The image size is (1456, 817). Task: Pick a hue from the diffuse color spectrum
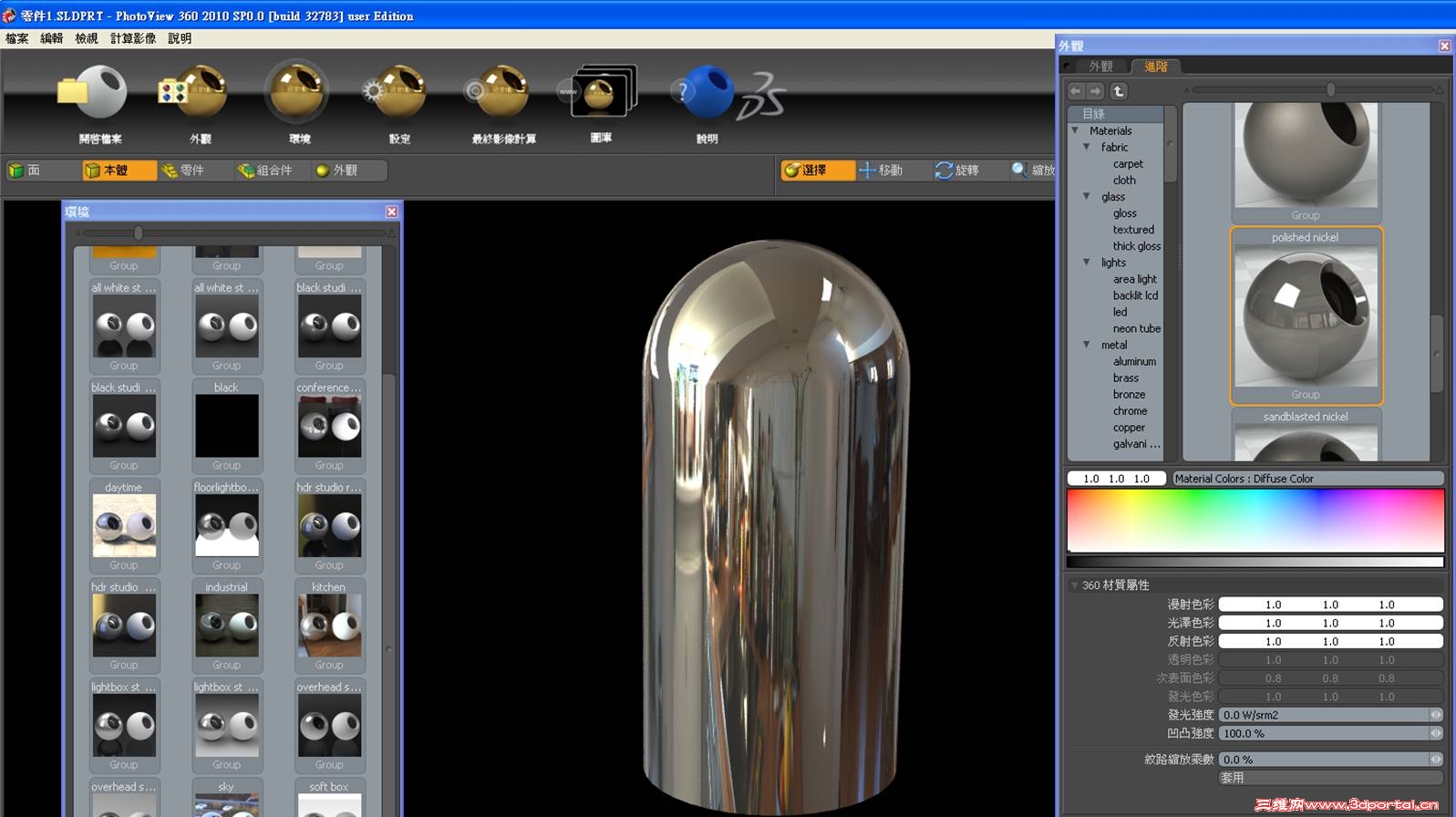1255,520
